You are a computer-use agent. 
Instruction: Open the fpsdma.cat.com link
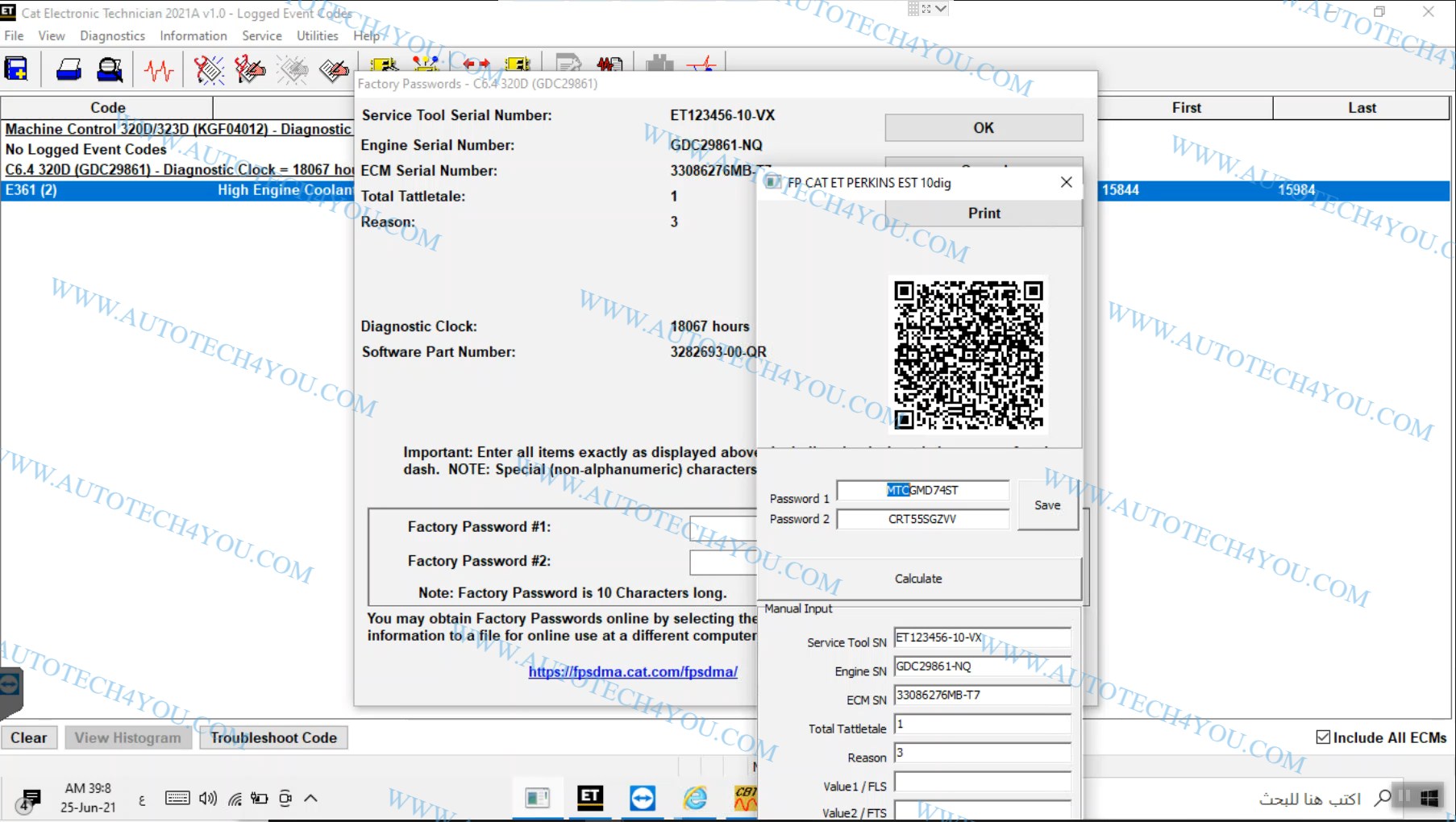coord(633,671)
